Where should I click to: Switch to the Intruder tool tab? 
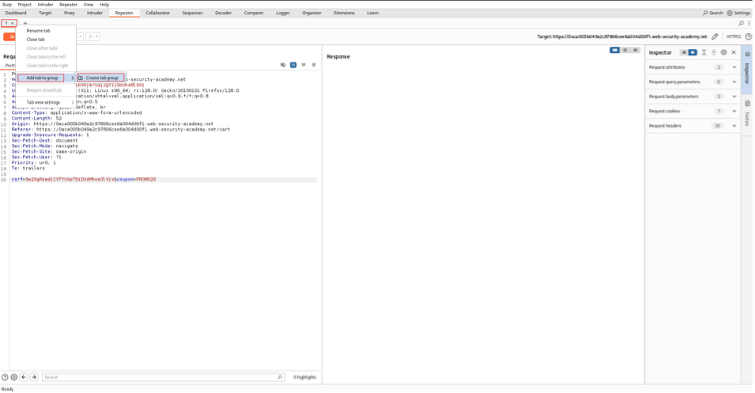click(x=95, y=13)
